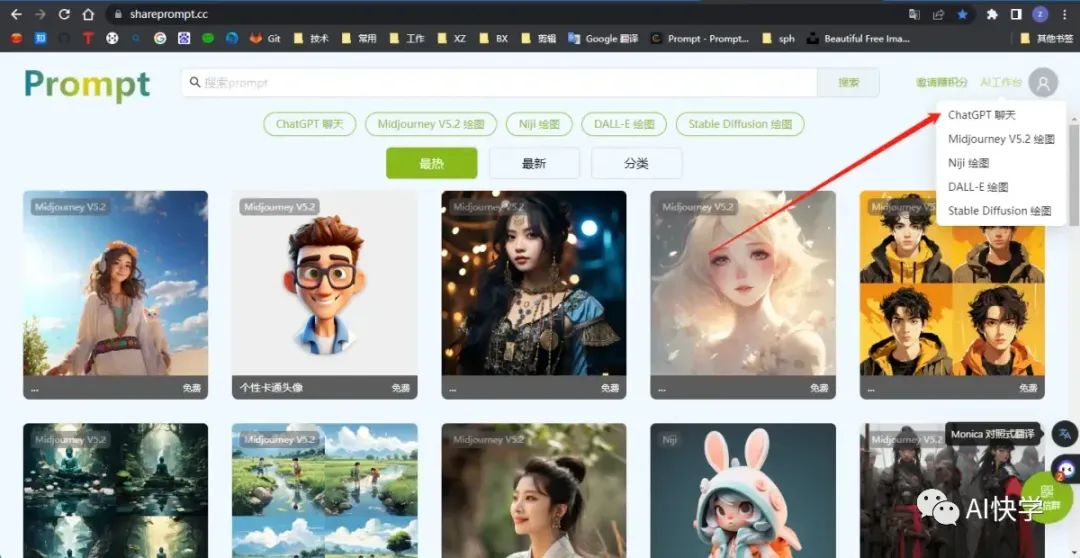Go back using the browser back arrow
Image resolution: width=1080 pixels, height=558 pixels.
click(16, 14)
